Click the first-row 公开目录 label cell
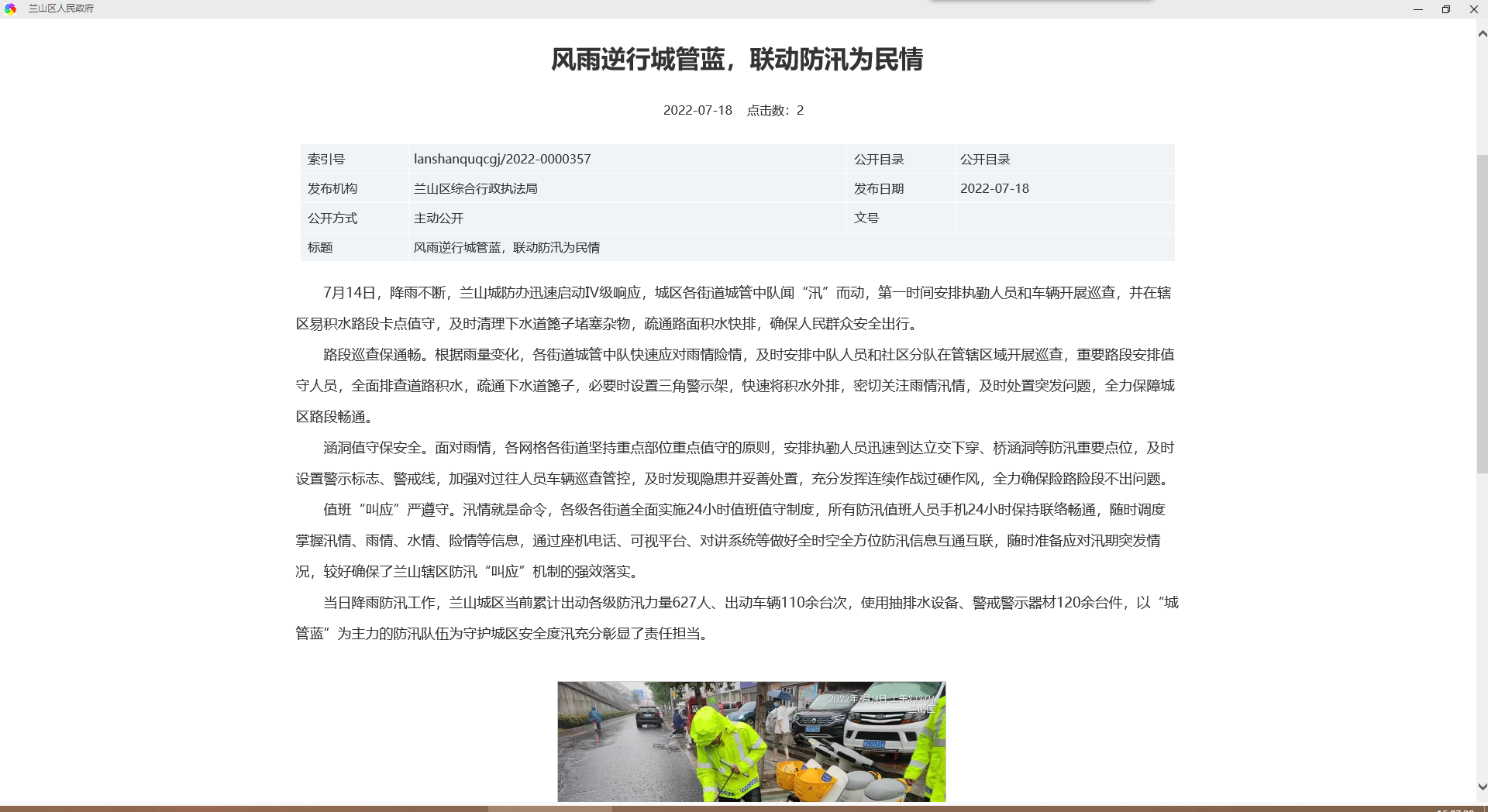 (x=901, y=159)
